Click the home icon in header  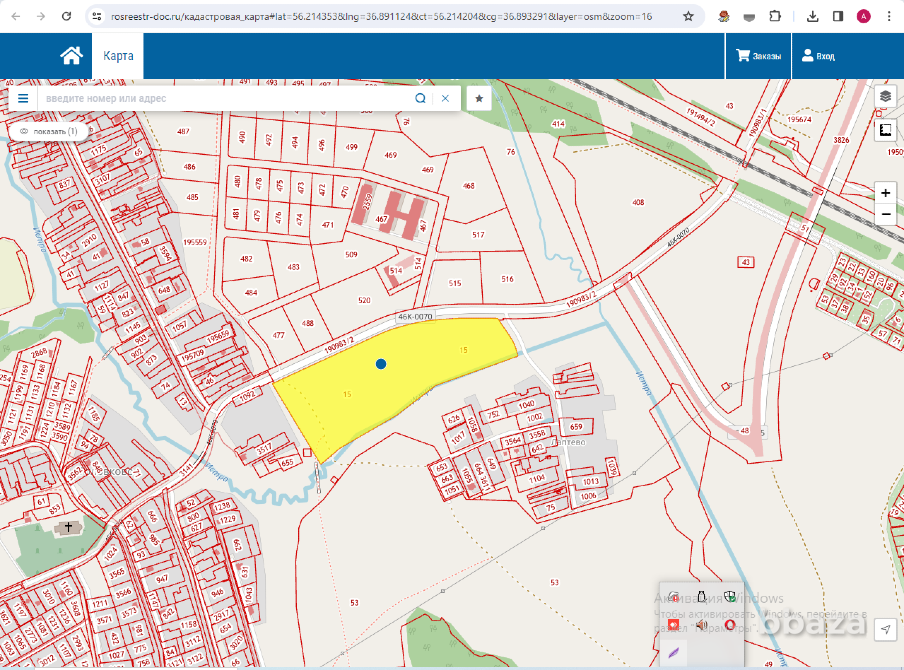click(71, 56)
